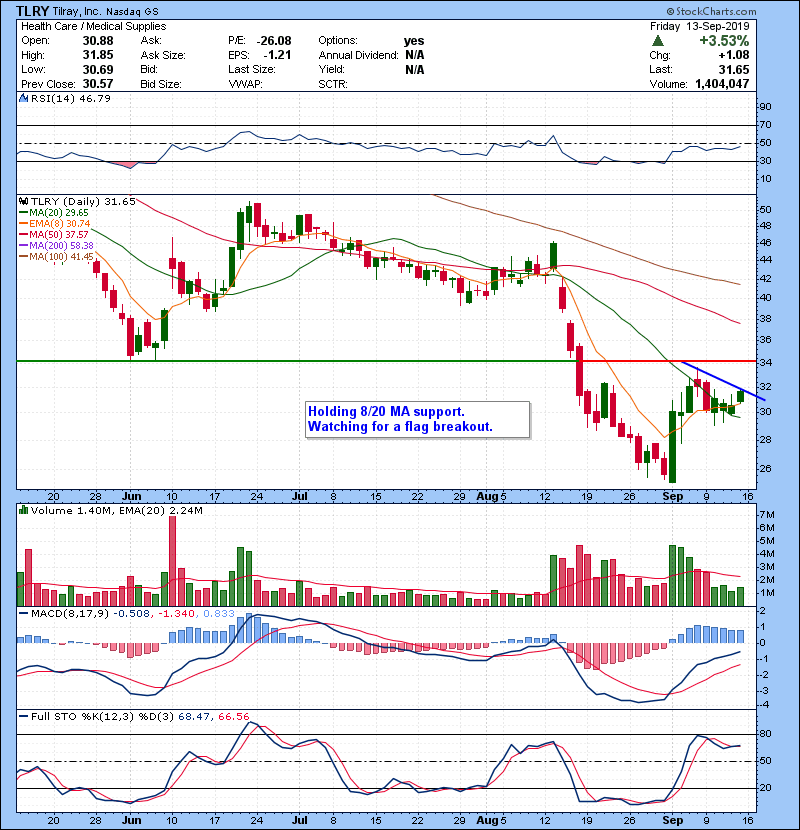800x830 pixels.
Task: Click the MA(100) 41.45 legend entry
Action: click(x=56, y=257)
